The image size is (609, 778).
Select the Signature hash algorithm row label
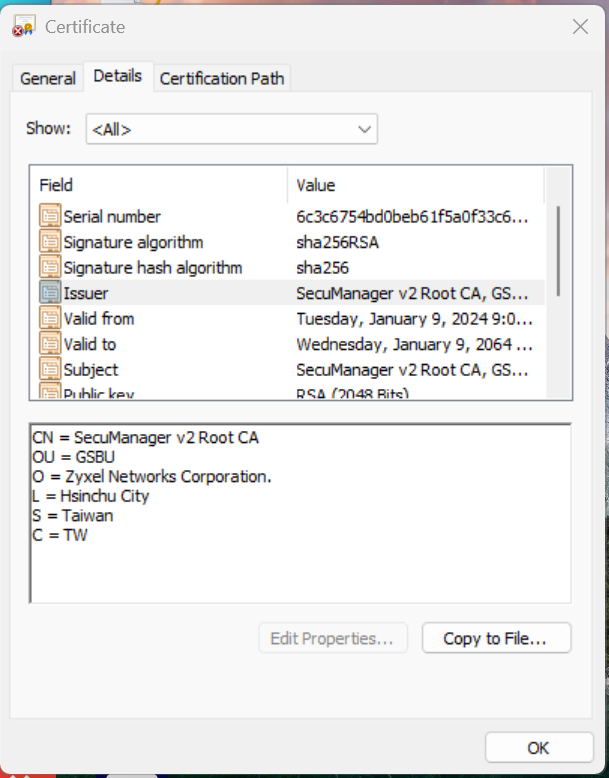pos(153,268)
